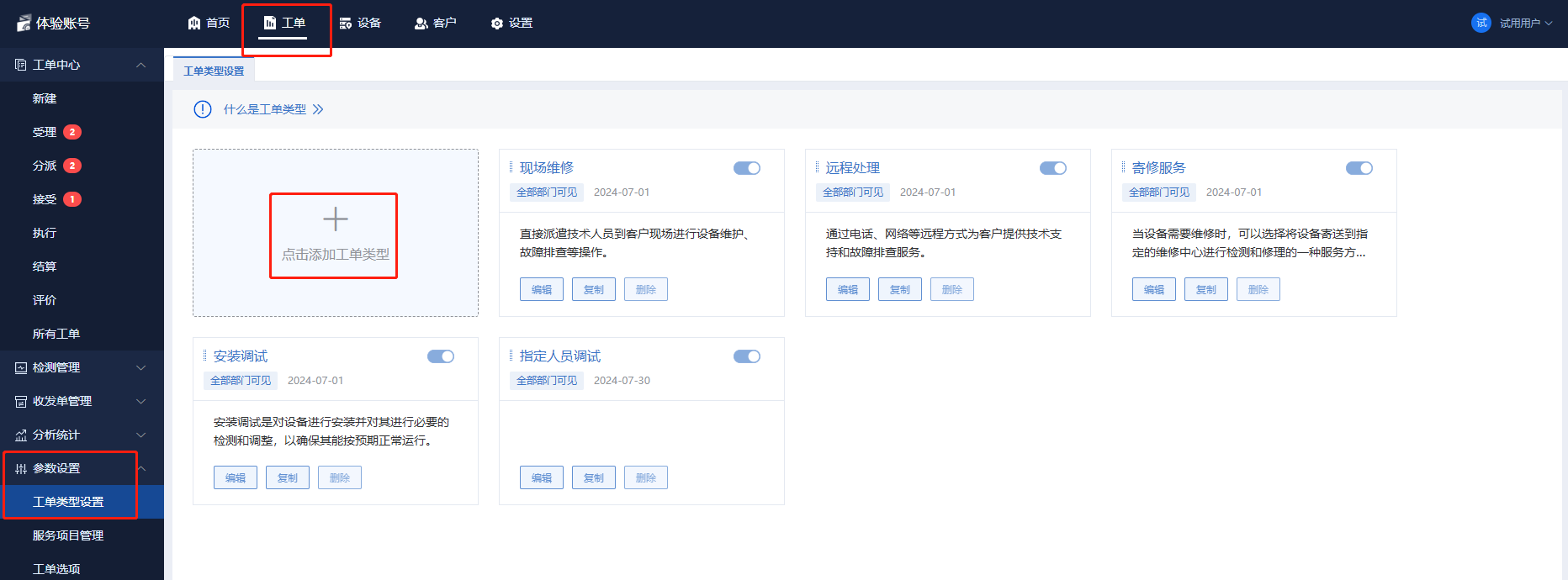Collapse the 工单中心 menu chevron
The width and height of the screenshot is (1568, 580).
click(141, 65)
